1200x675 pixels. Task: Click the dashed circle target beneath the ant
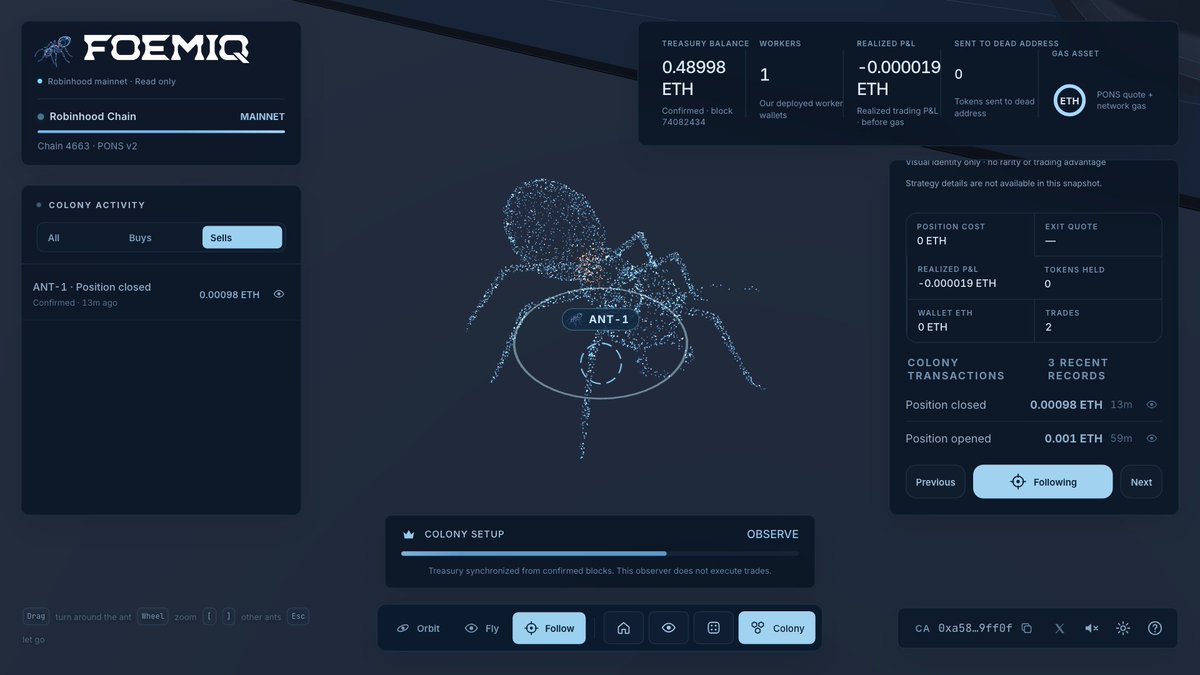601,362
